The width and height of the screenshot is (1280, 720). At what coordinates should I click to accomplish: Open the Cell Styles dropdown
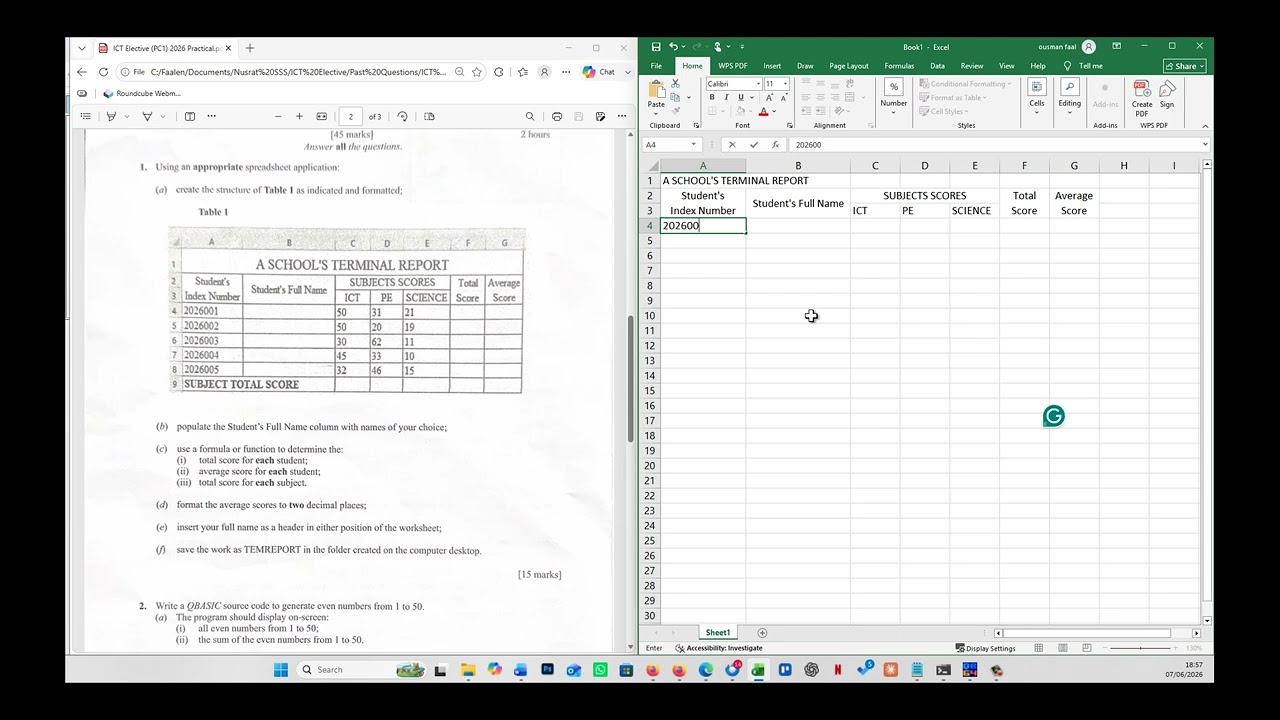[942, 112]
